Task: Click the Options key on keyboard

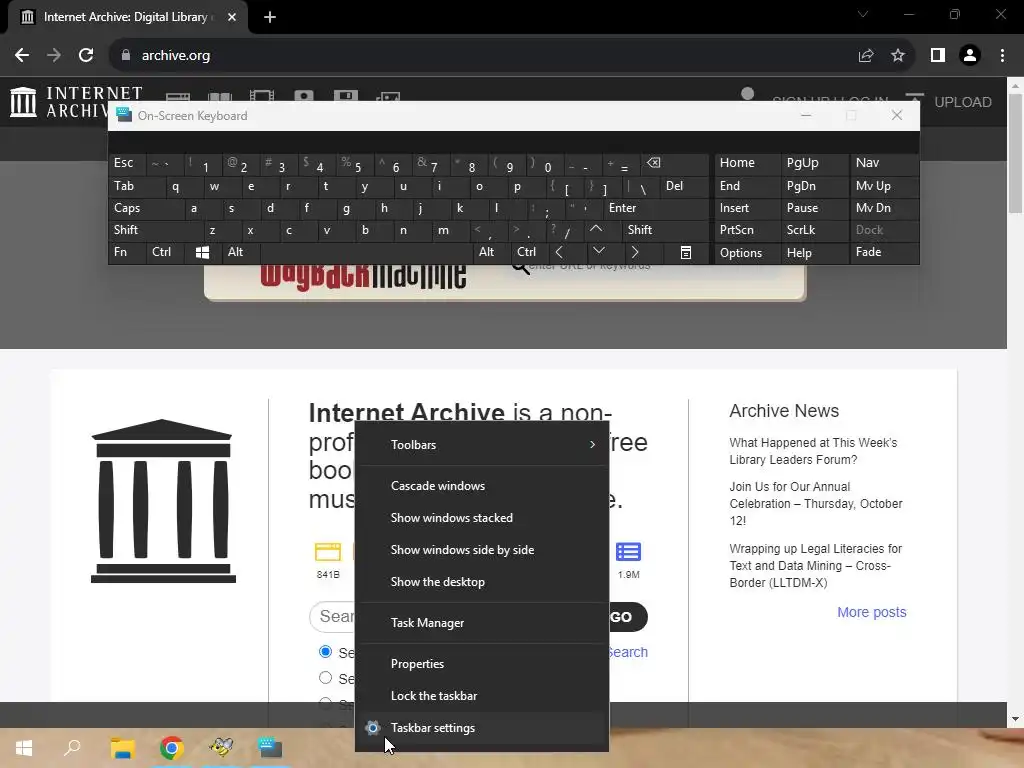Action: pos(747,253)
